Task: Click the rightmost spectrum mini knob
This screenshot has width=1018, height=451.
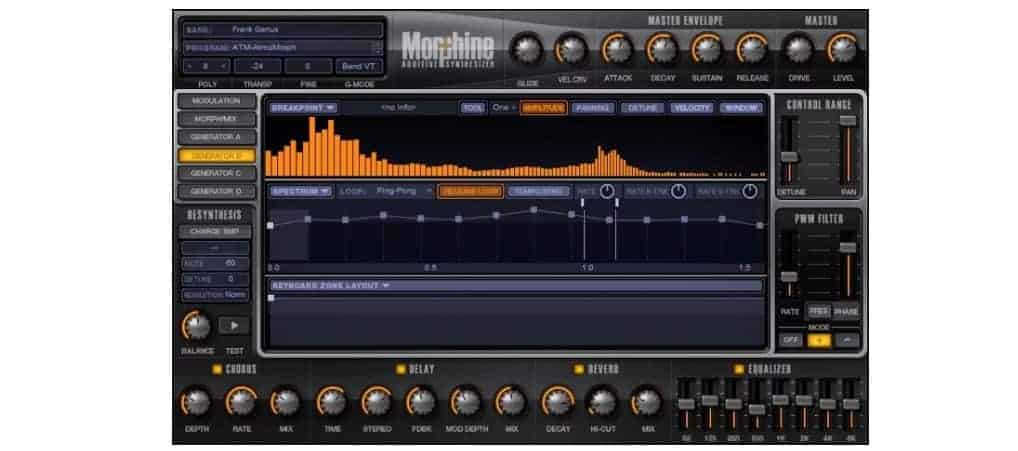Action: pos(750,191)
